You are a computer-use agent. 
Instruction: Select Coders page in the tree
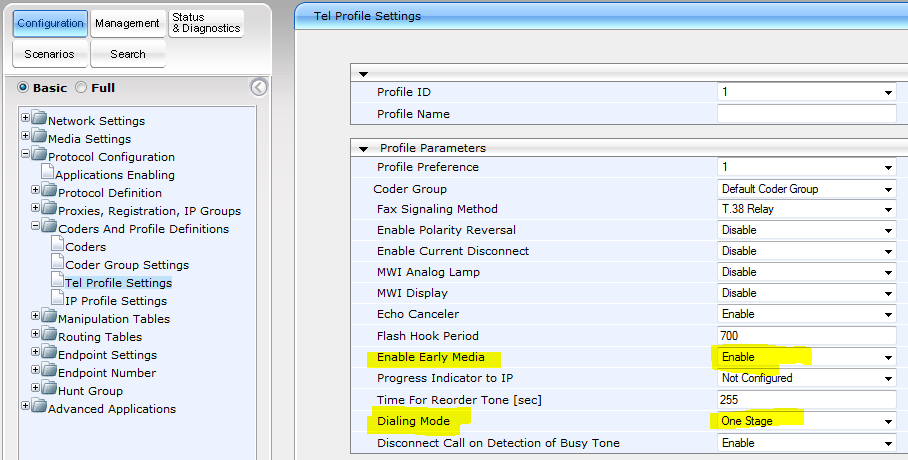click(x=86, y=247)
